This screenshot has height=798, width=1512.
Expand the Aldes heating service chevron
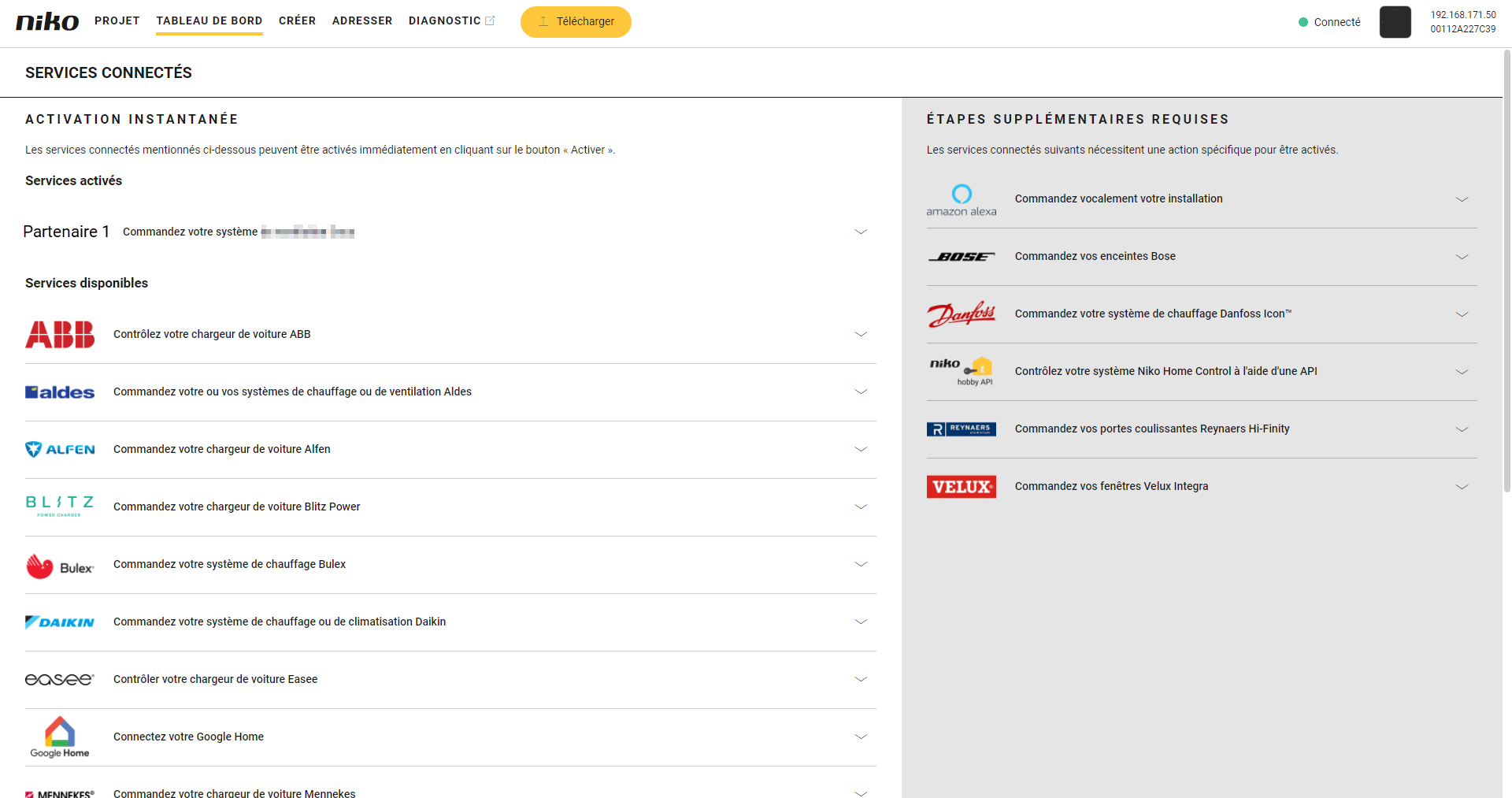[861, 392]
